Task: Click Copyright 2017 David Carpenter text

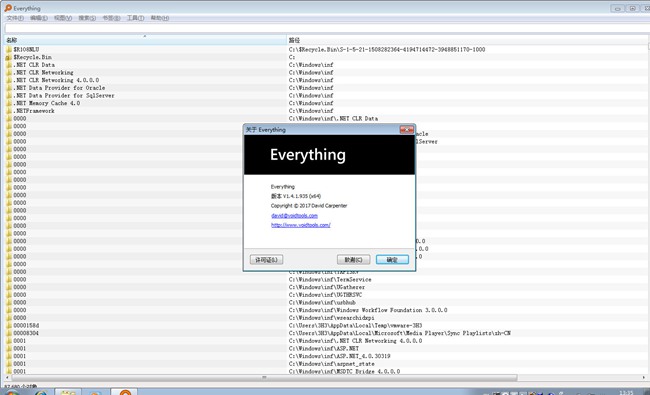Action: [309, 206]
